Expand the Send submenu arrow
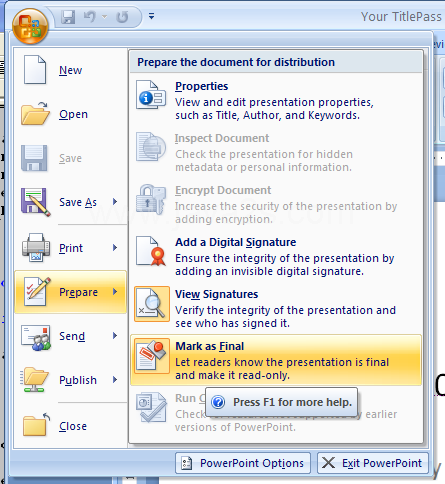The width and height of the screenshot is (445, 484). (x=115, y=336)
